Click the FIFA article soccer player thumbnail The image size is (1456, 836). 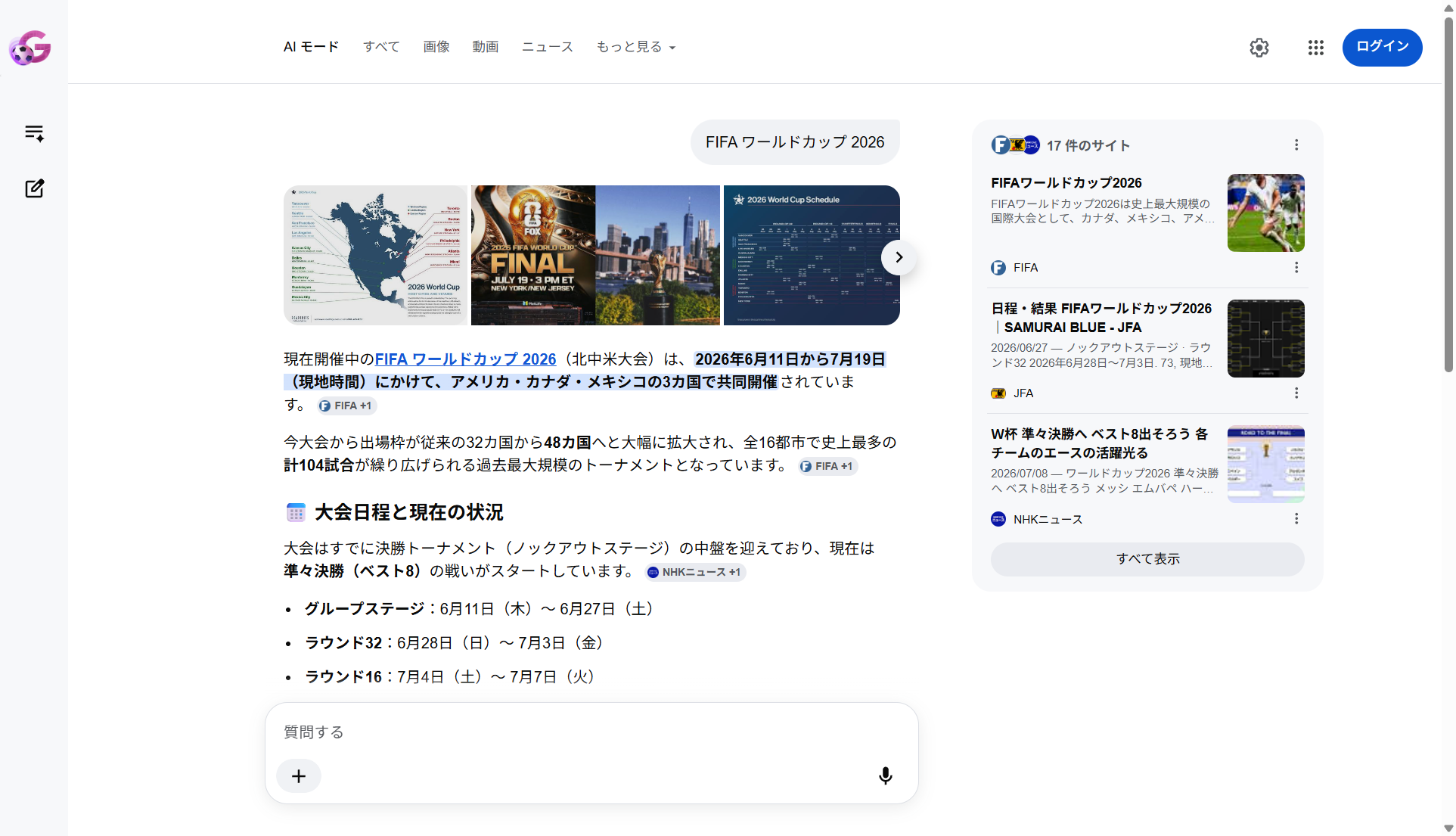coord(1265,213)
